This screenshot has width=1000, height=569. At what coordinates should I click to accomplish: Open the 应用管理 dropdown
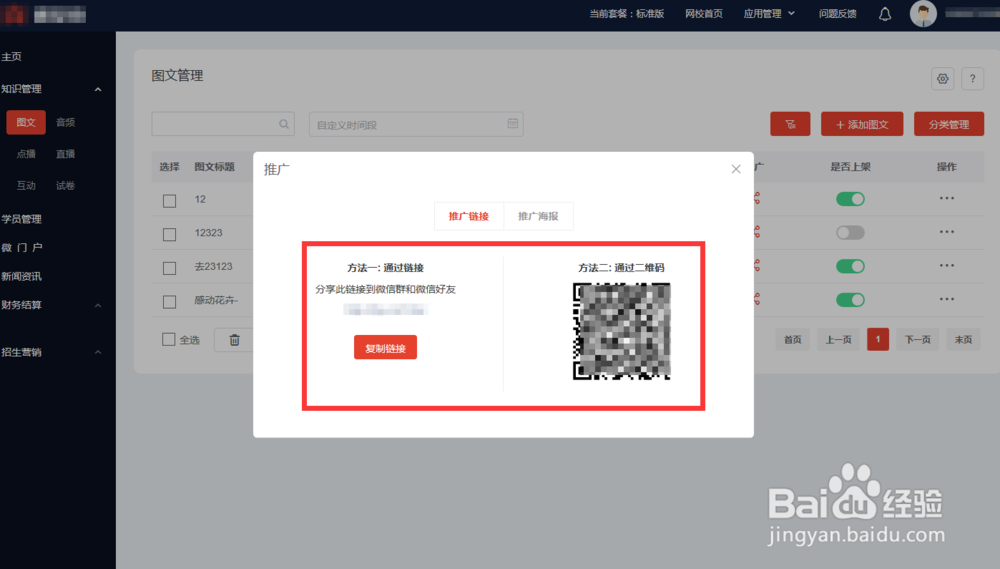pyautogui.click(x=769, y=13)
